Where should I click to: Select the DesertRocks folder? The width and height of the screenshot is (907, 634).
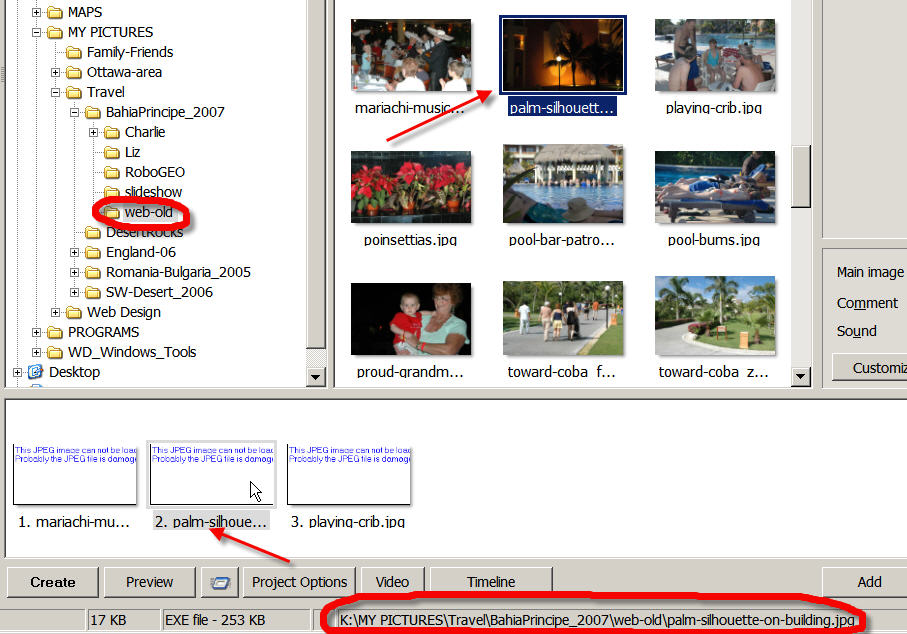click(x=144, y=232)
